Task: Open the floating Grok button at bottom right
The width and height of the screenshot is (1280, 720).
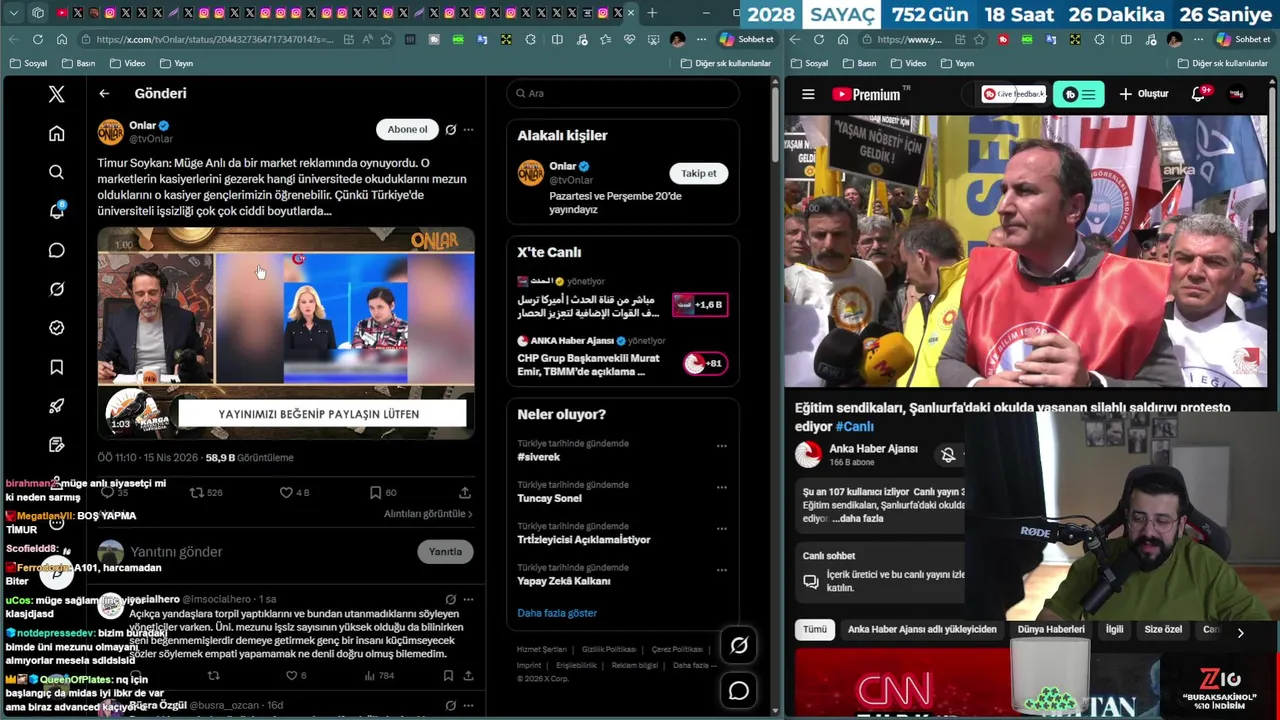Action: [x=739, y=646]
